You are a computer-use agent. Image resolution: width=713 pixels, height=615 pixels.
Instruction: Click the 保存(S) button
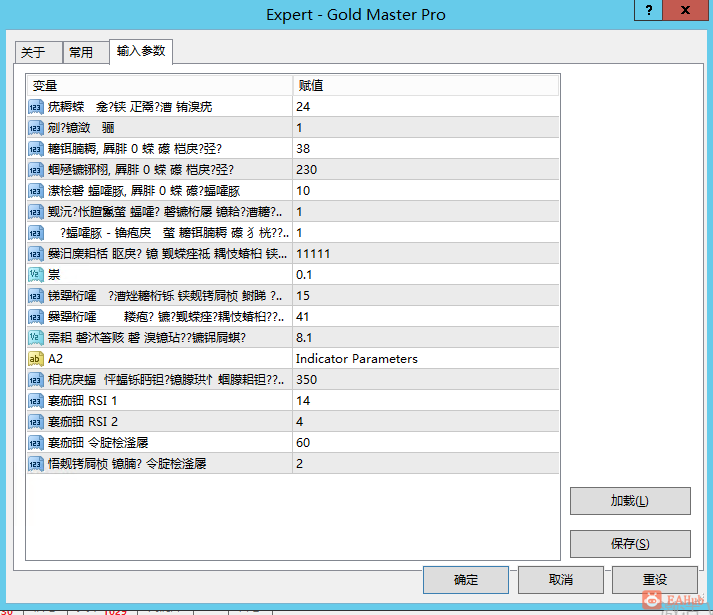[630, 544]
